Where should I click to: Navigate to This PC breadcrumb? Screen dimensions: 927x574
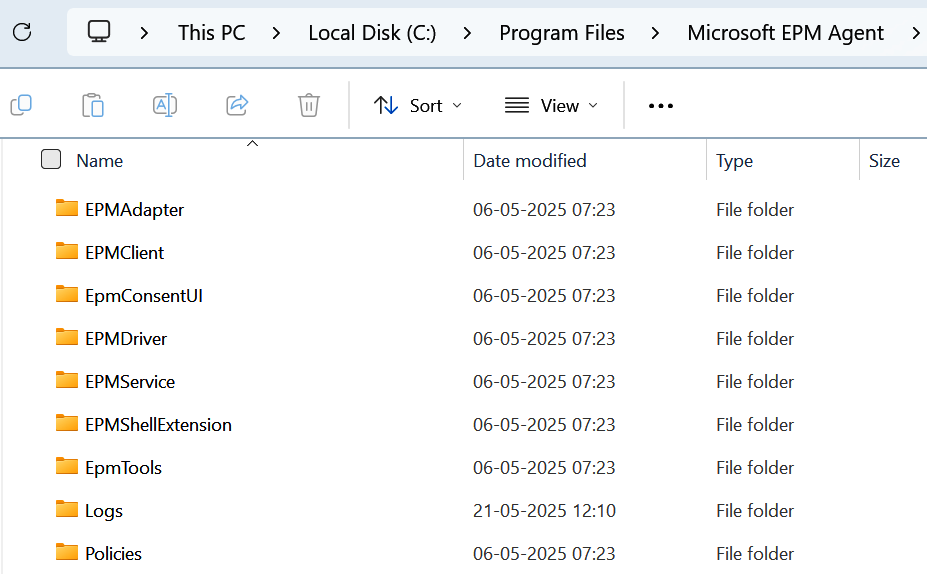click(212, 33)
